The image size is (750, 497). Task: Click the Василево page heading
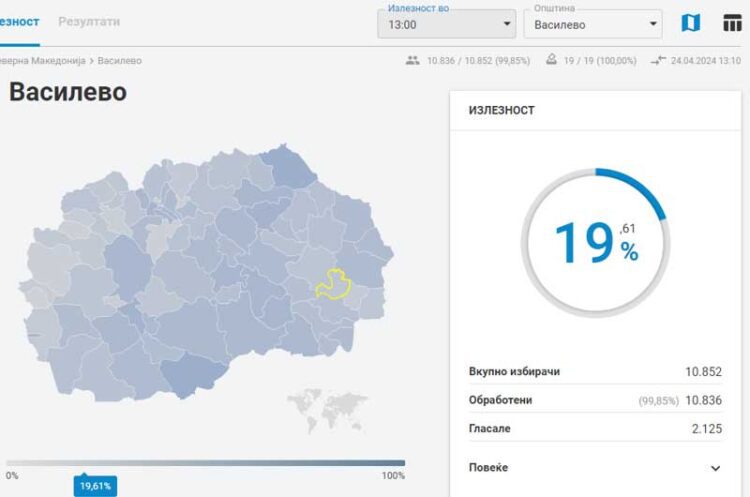tap(68, 91)
